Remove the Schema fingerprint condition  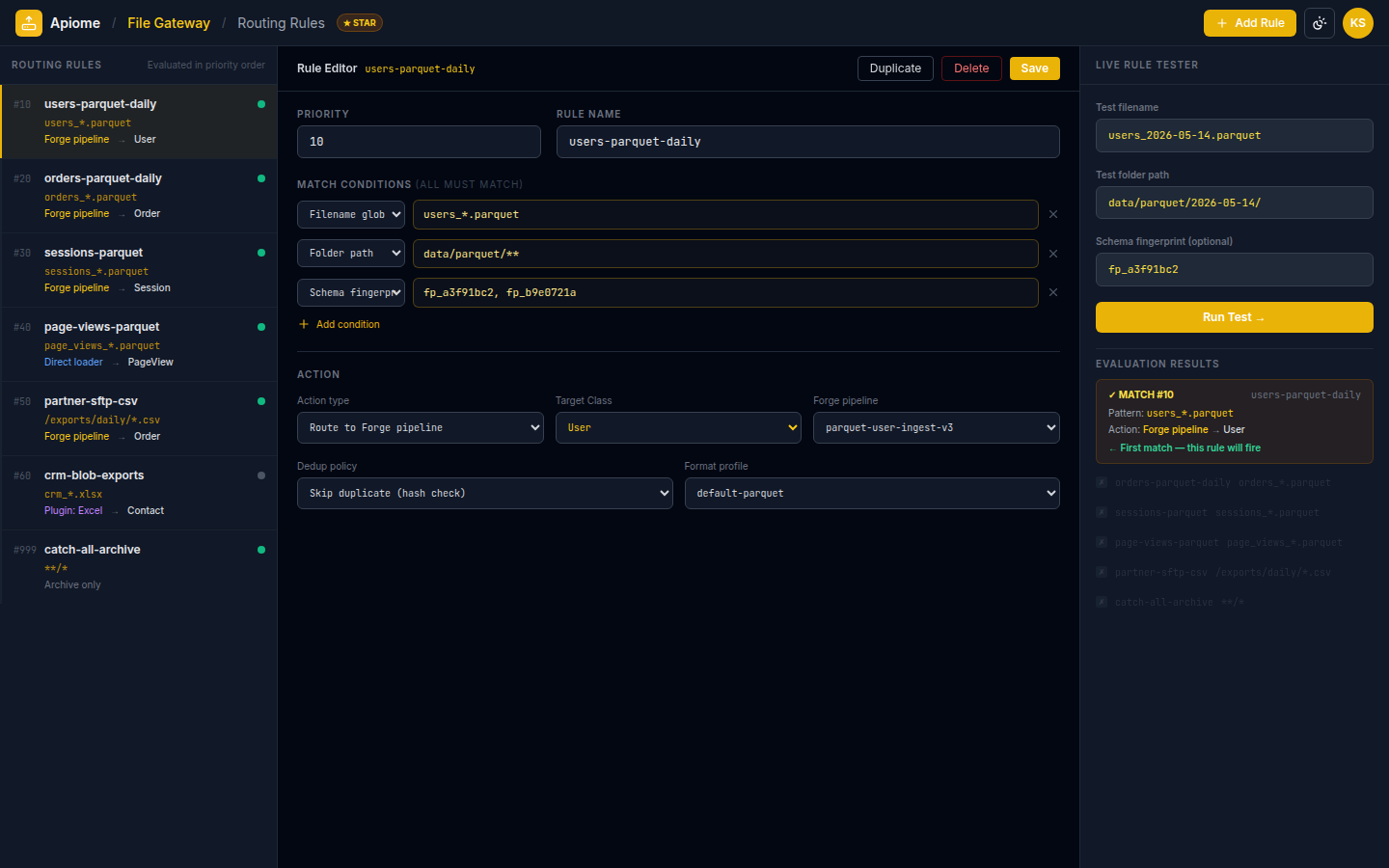click(x=1053, y=292)
